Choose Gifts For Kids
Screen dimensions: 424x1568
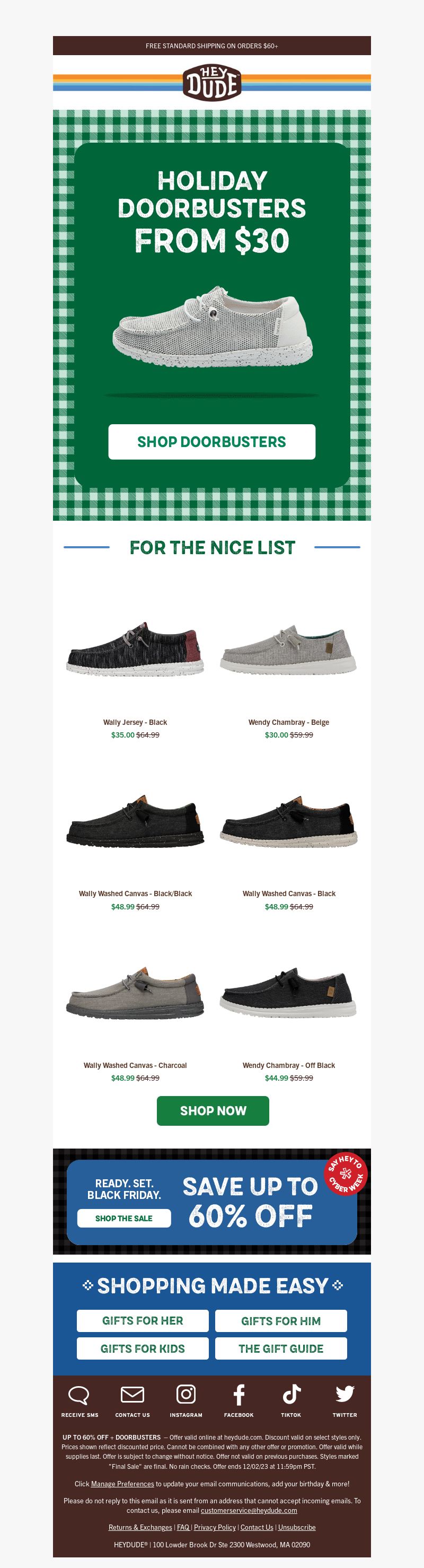(x=143, y=1348)
